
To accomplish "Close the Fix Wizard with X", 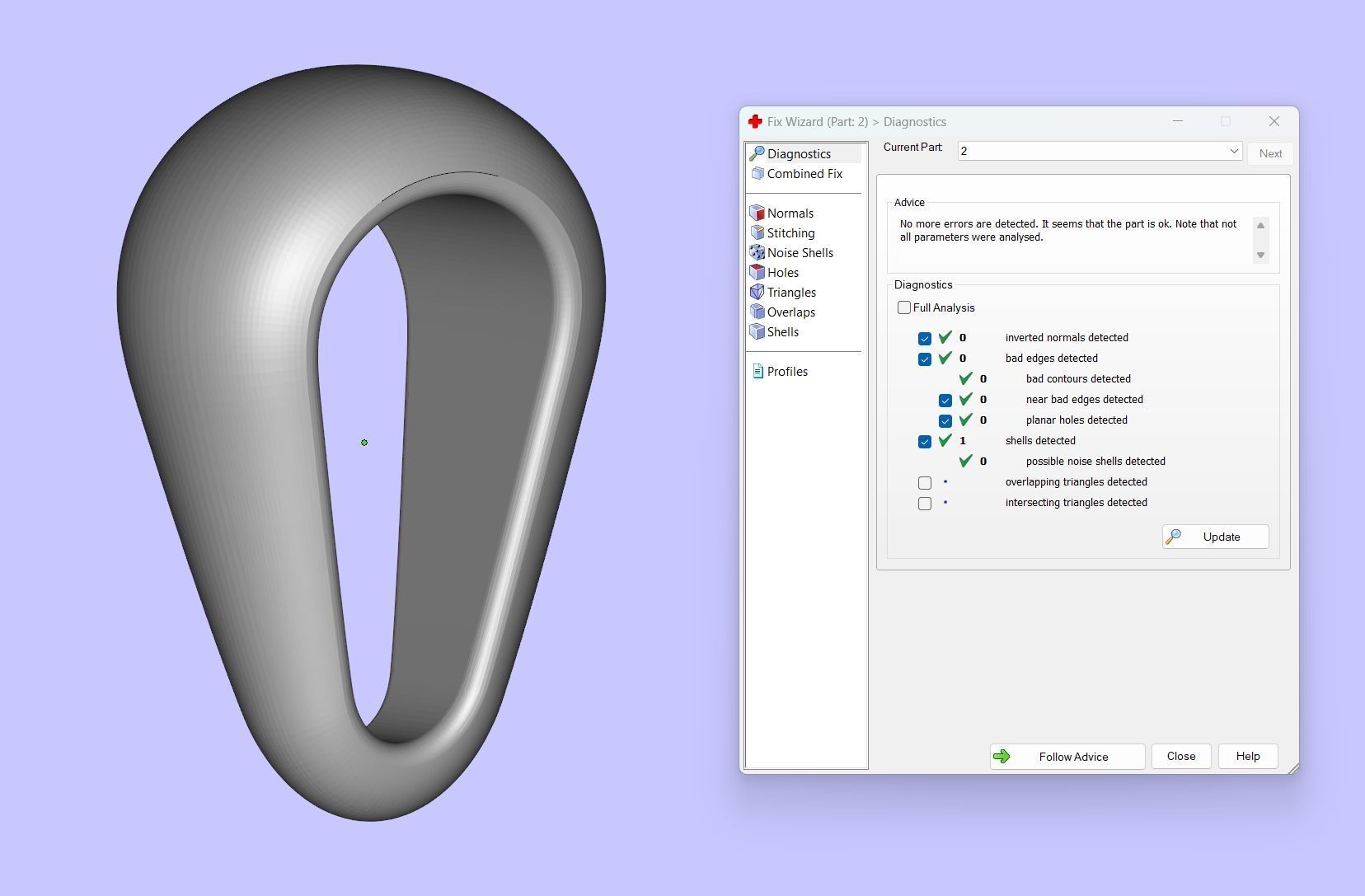I will click(x=1274, y=121).
